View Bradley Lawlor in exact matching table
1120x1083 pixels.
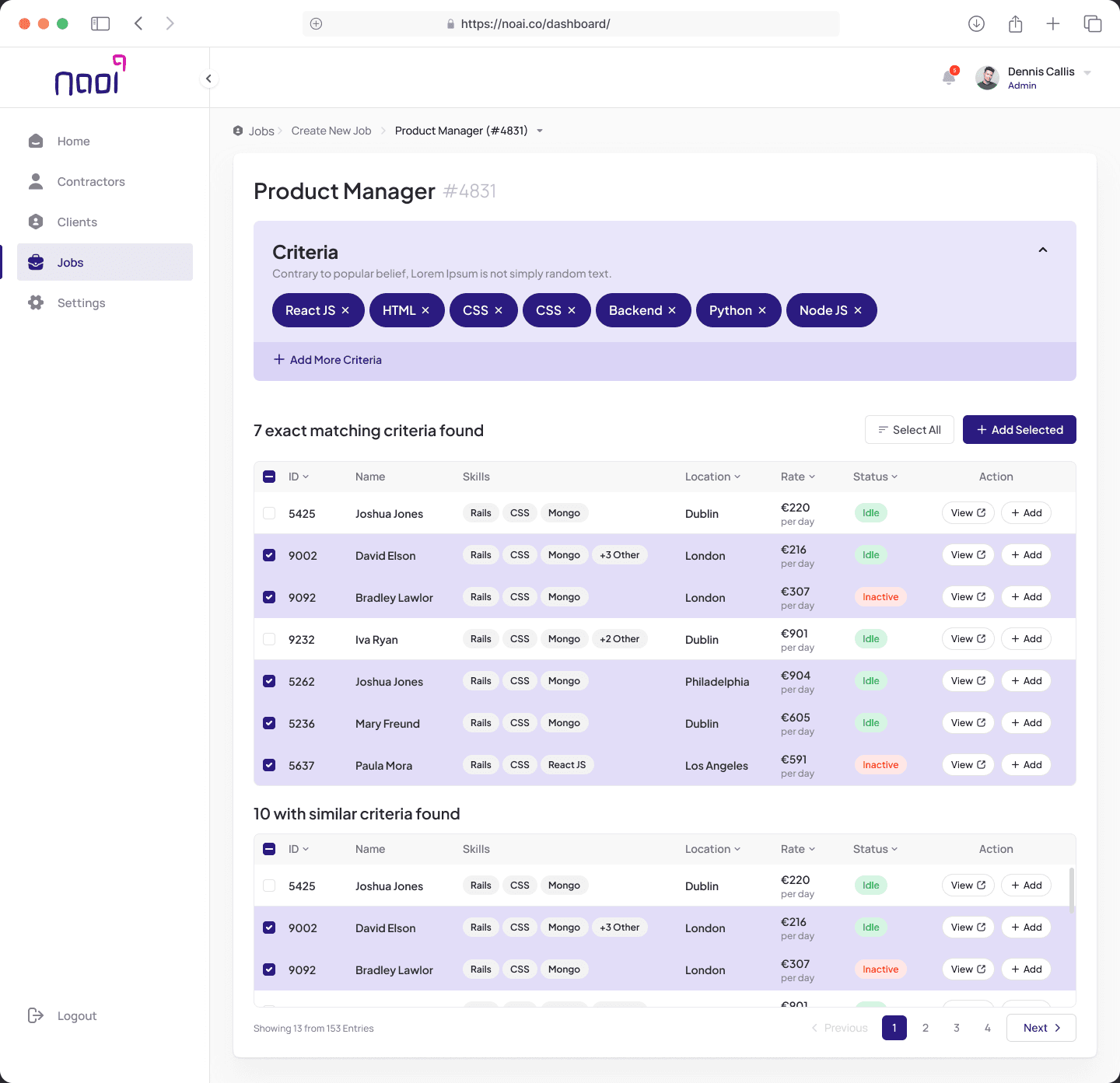click(x=968, y=597)
